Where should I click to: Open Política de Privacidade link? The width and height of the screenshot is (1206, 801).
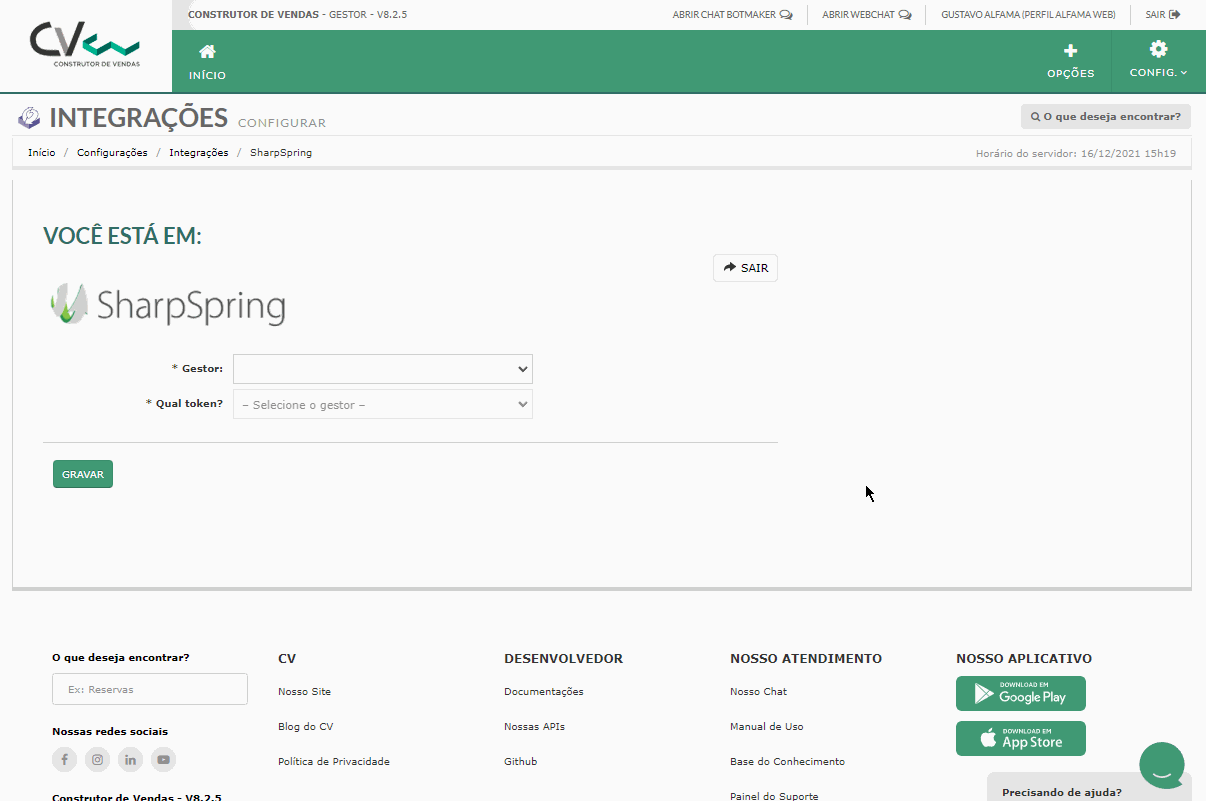click(x=334, y=762)
